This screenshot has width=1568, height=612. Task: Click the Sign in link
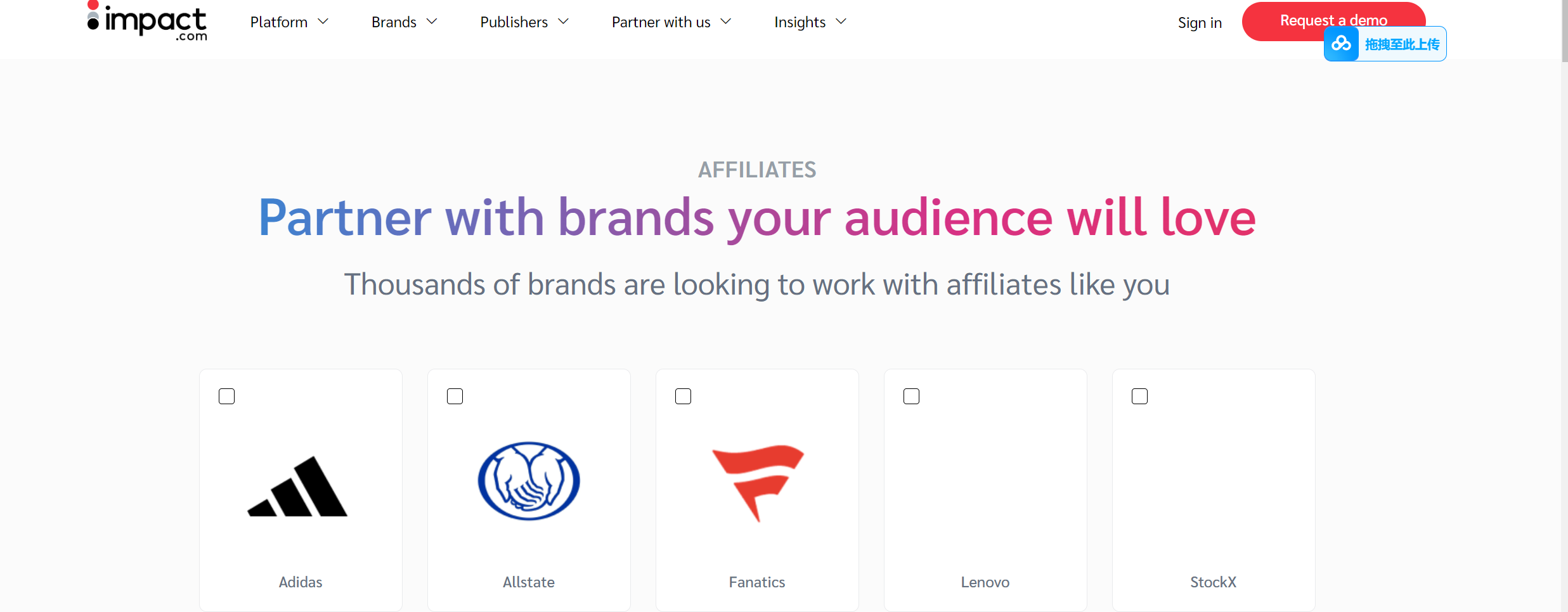click(1200, 23)
